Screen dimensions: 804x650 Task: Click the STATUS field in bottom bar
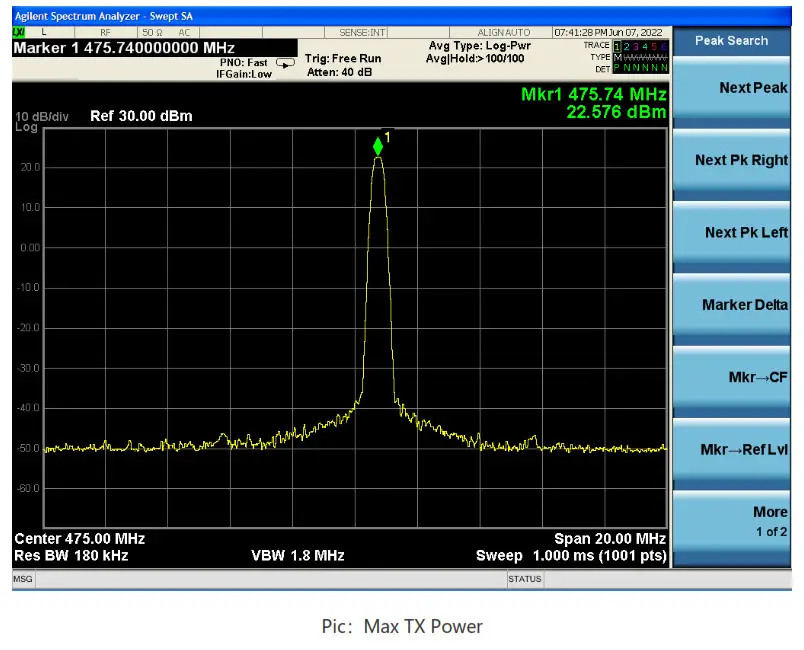tap(525, 579)
